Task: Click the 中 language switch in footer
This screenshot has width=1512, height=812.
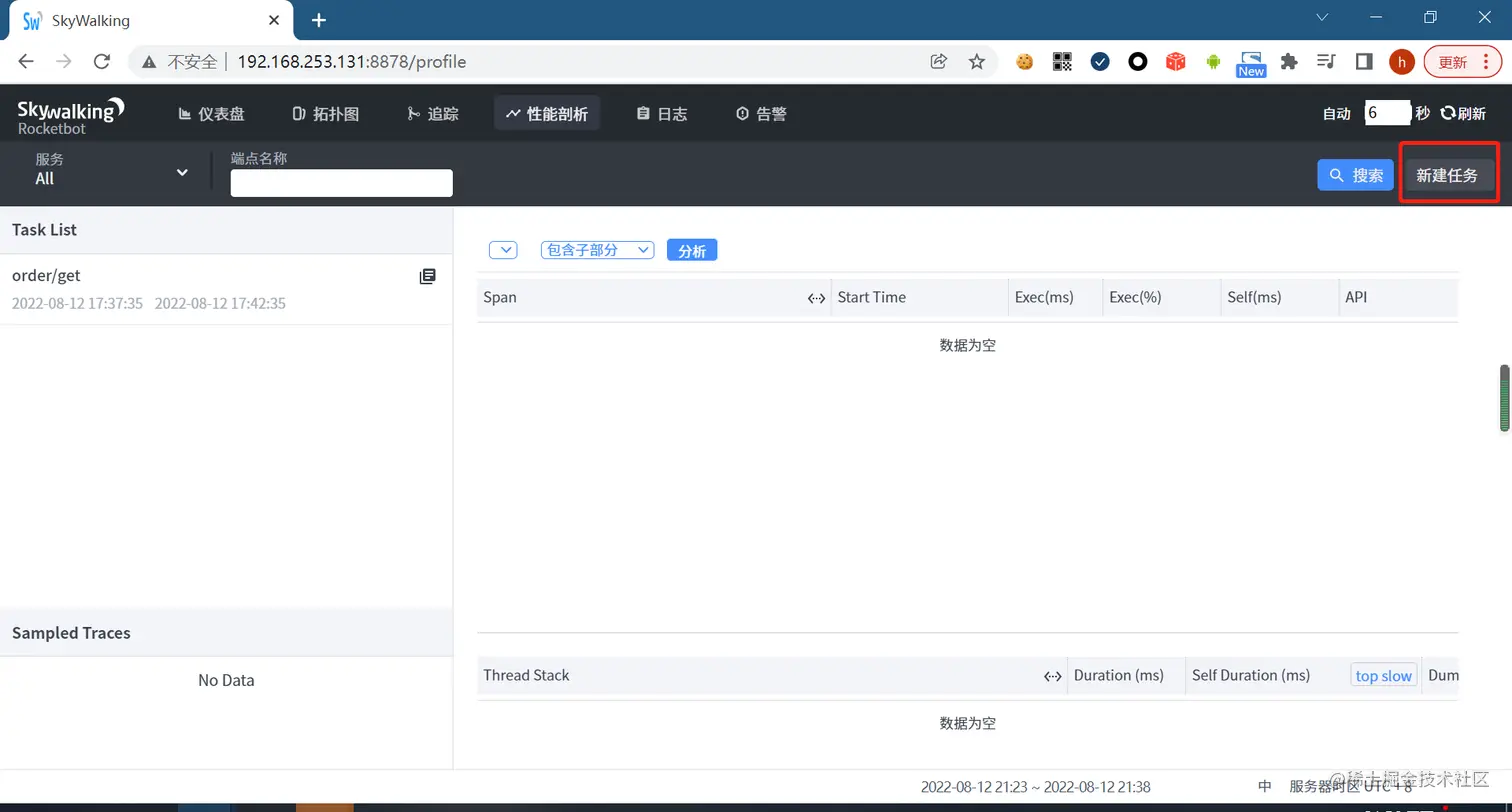Action: pyautogui.click(x=1265, y=787)
